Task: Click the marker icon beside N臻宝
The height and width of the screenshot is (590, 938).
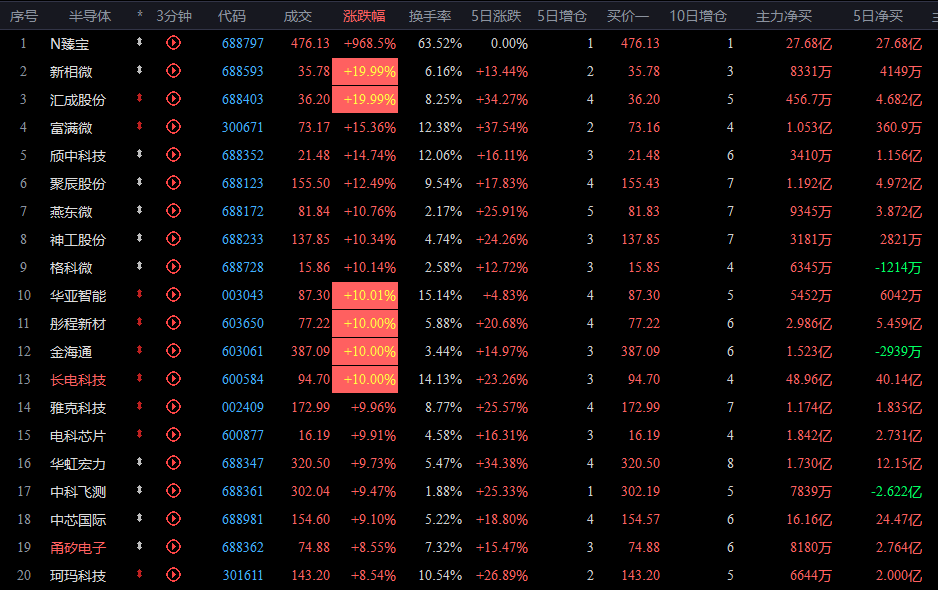Action: (139, 42)
